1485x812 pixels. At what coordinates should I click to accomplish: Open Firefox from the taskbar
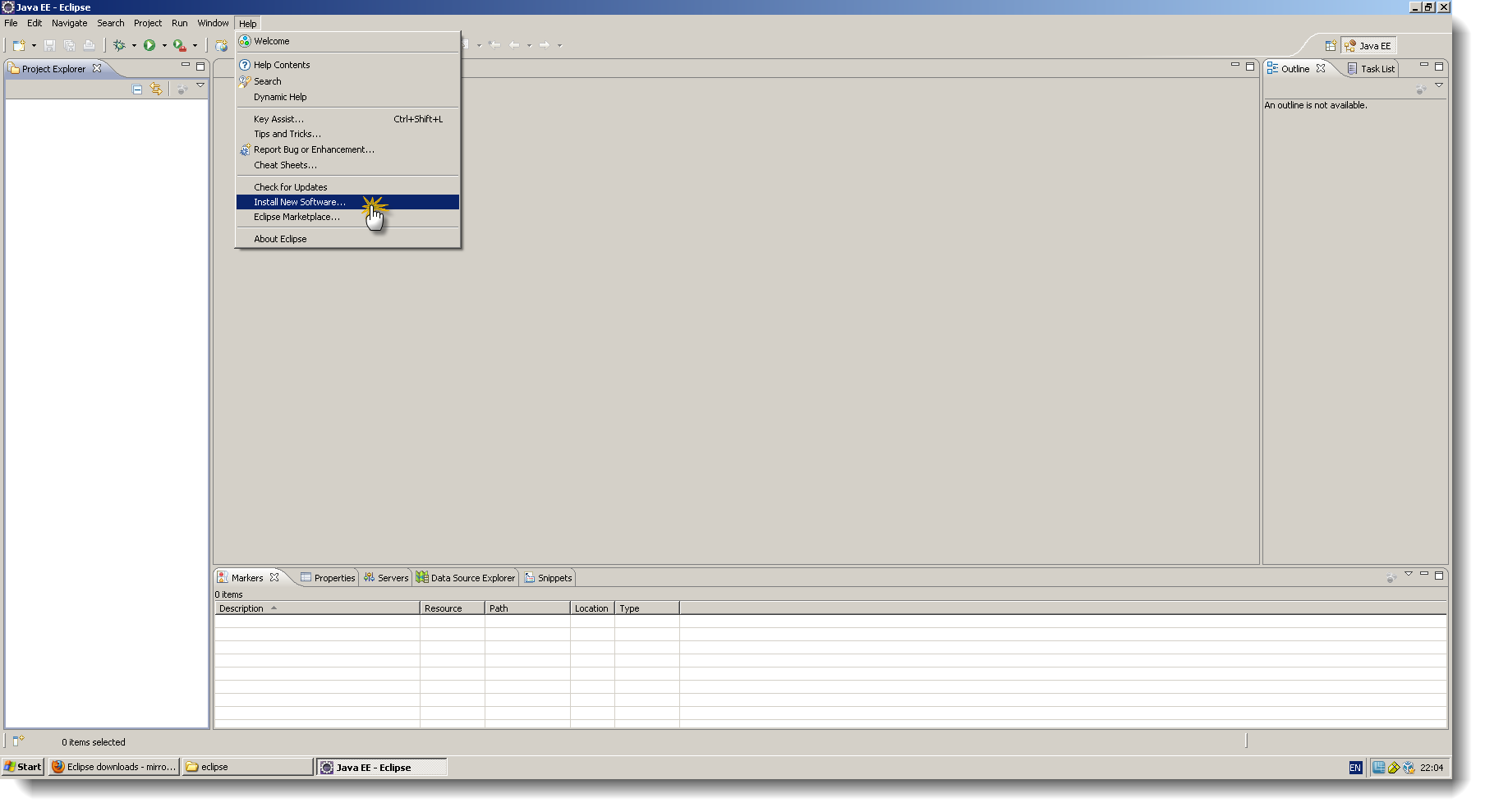tap(113, 767)
